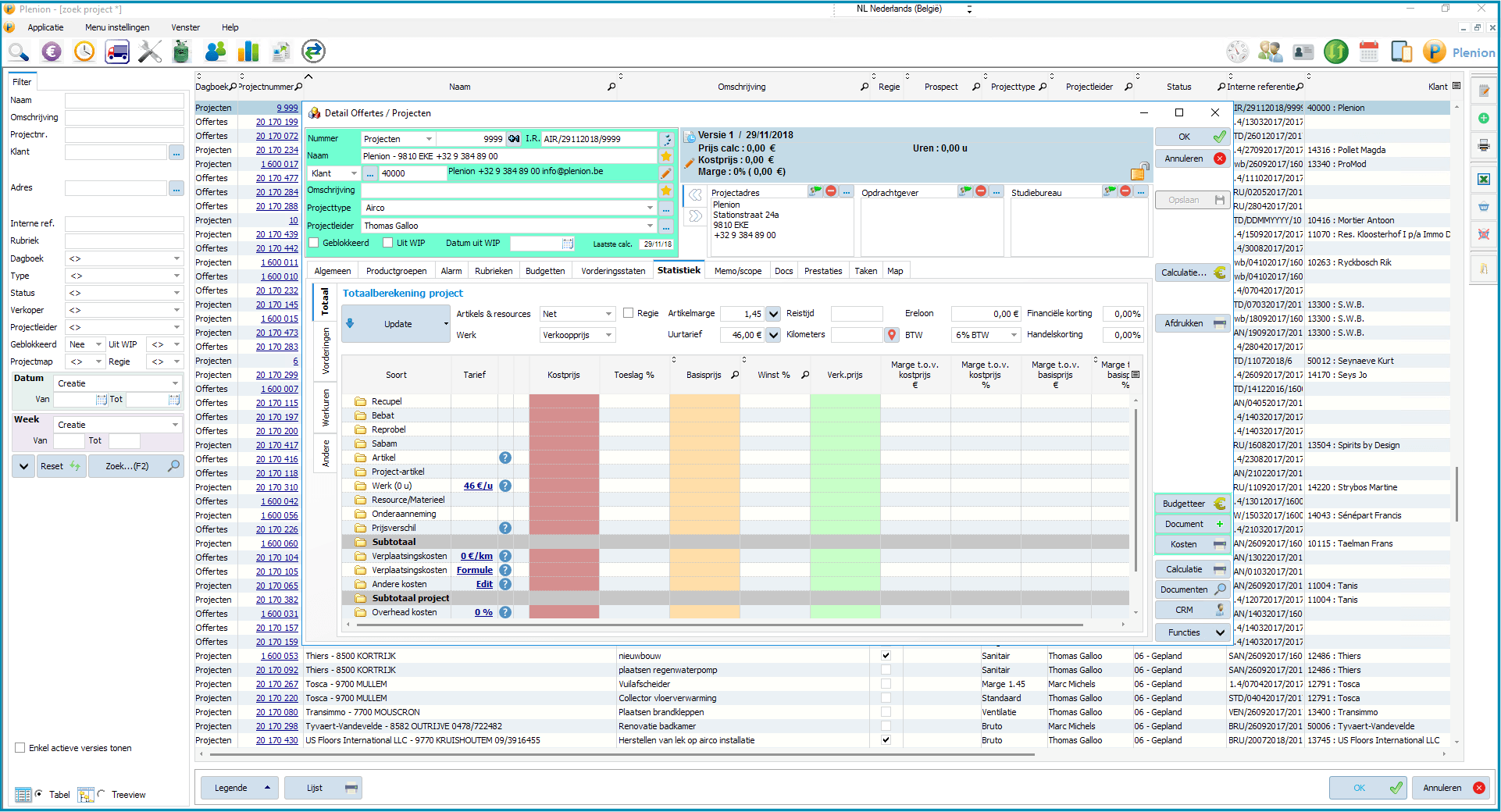Open the Projecttype Airco dropdown

pos(649,208)
